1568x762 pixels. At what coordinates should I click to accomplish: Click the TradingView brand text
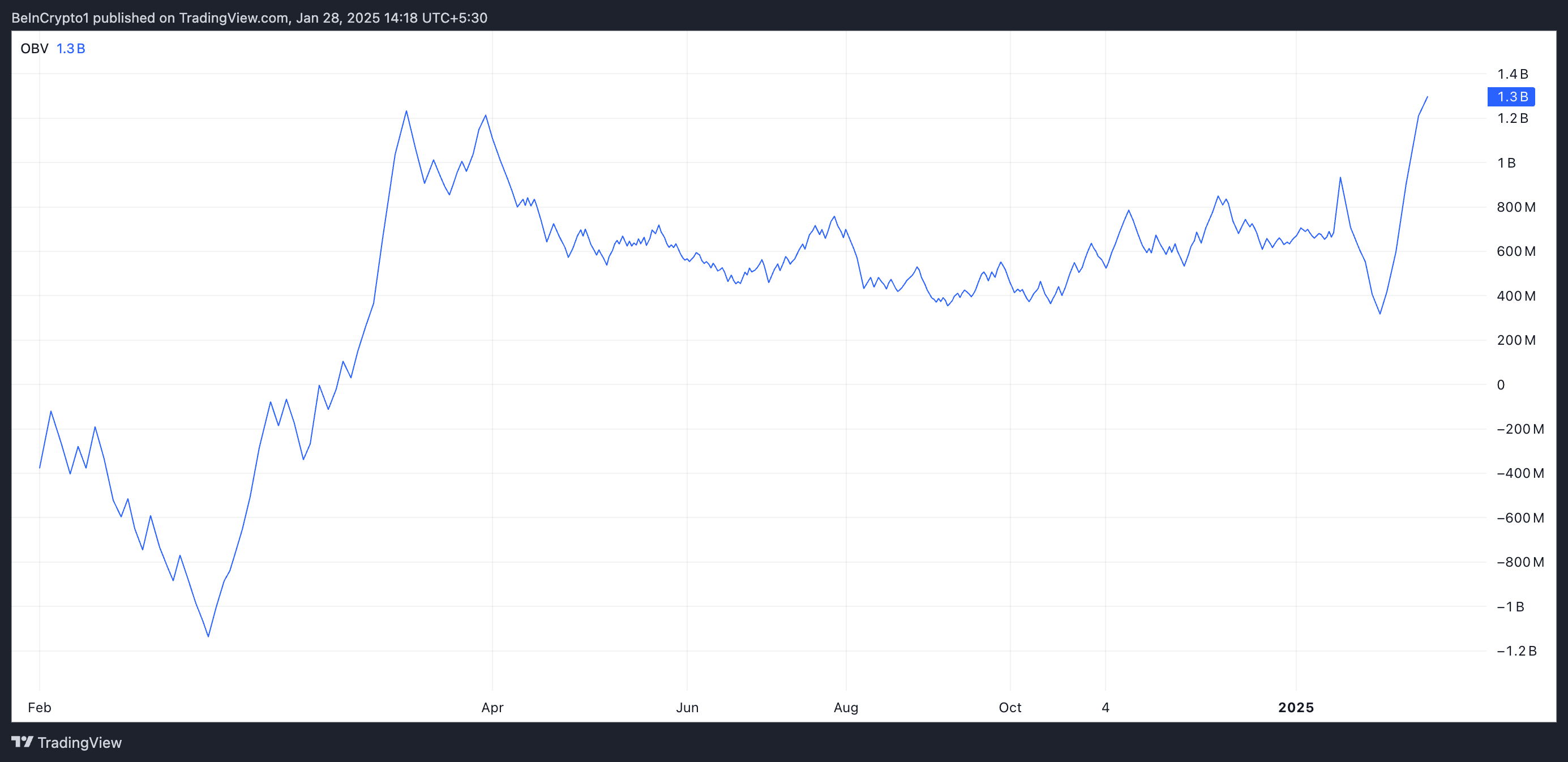click(x=79, y=743)
